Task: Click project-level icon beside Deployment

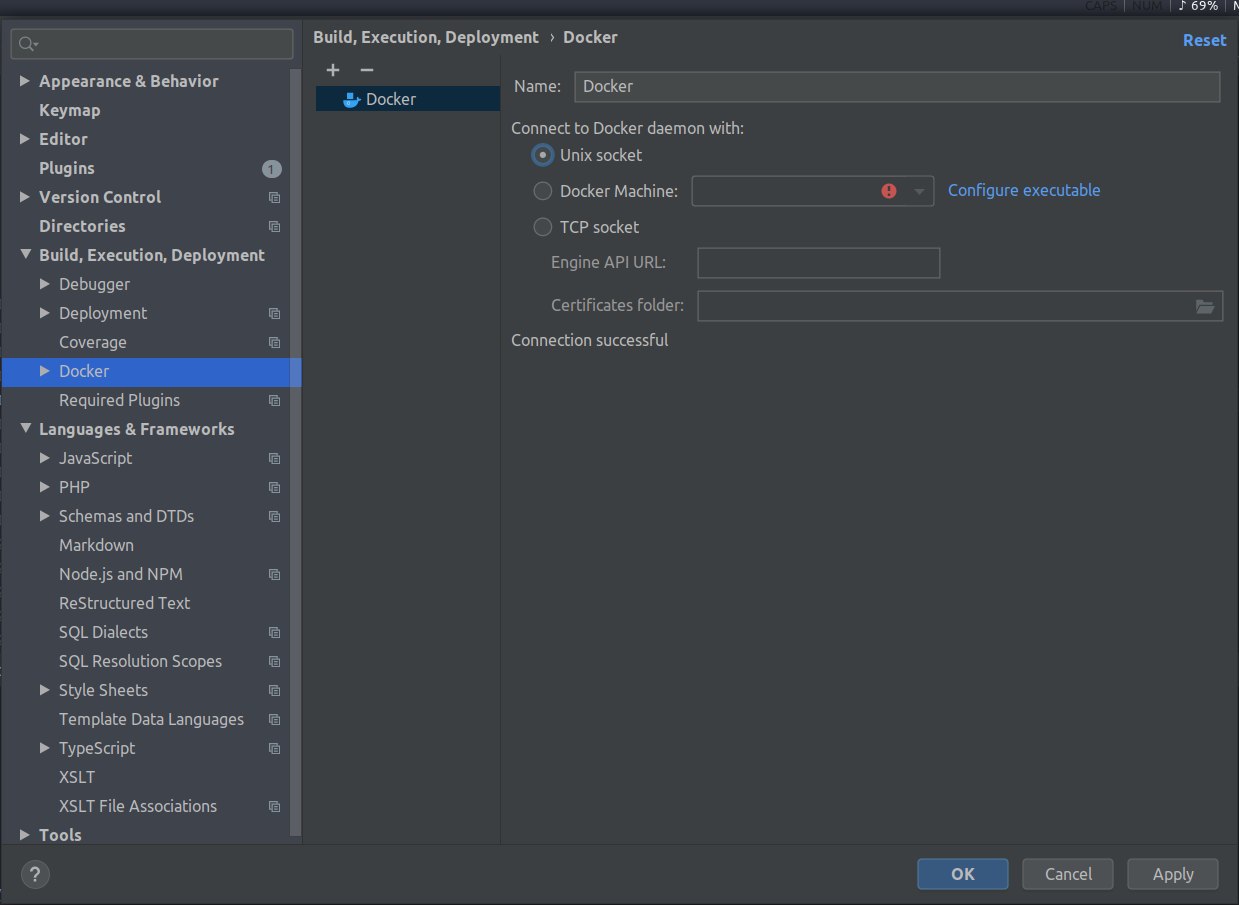Action: point(275,314)
